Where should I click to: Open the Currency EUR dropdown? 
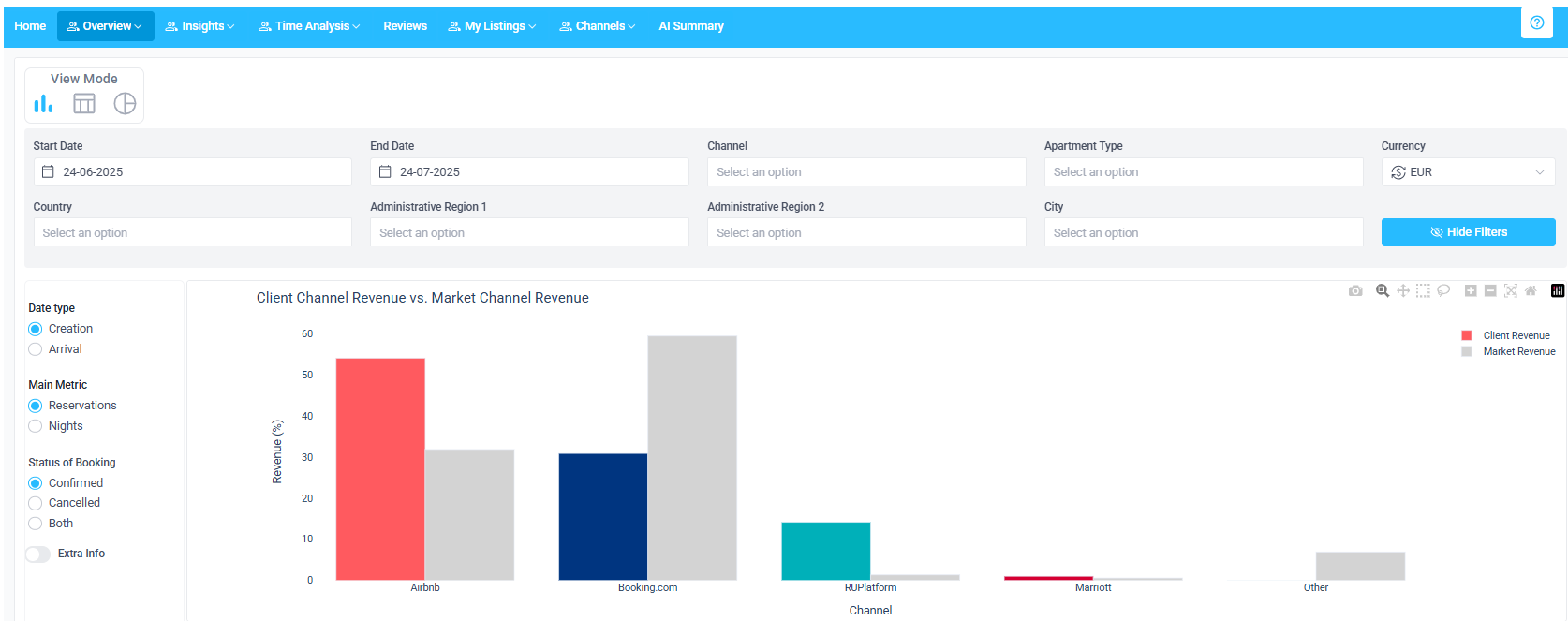point(1467,172)
